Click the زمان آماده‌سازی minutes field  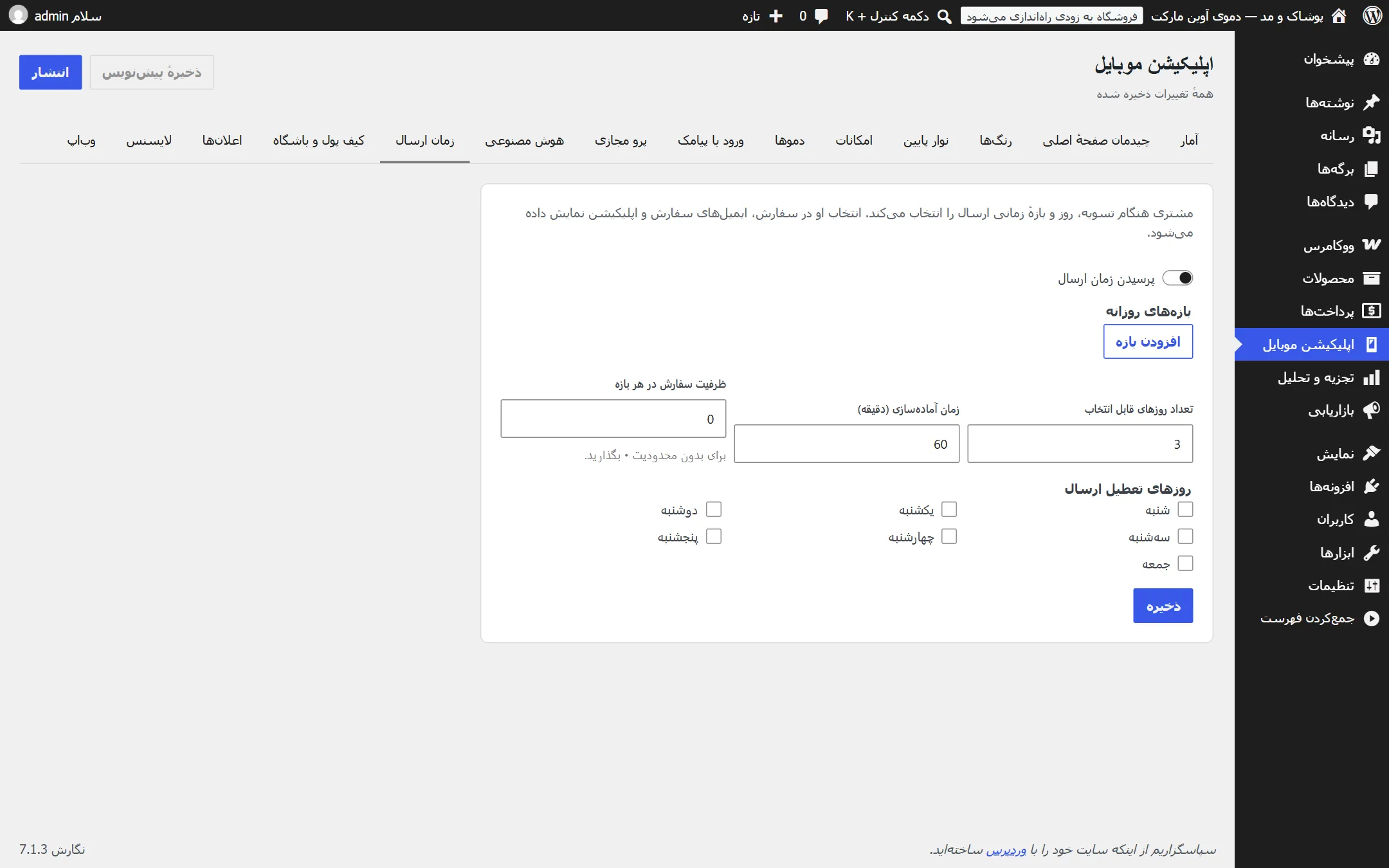tap(846, 444)
